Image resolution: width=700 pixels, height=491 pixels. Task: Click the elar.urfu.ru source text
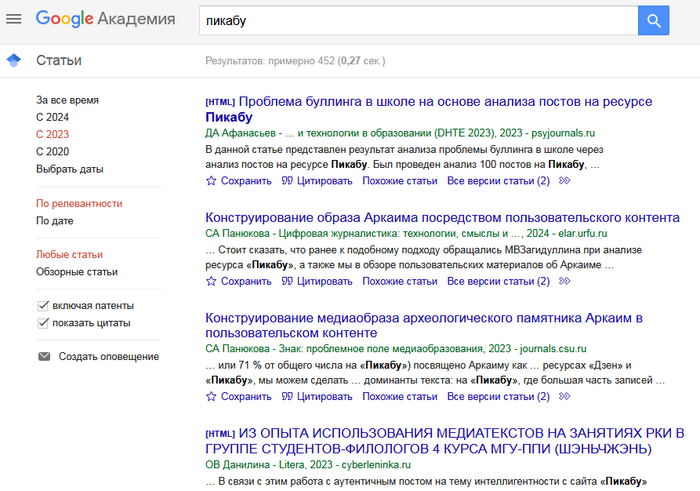[583, 233]
